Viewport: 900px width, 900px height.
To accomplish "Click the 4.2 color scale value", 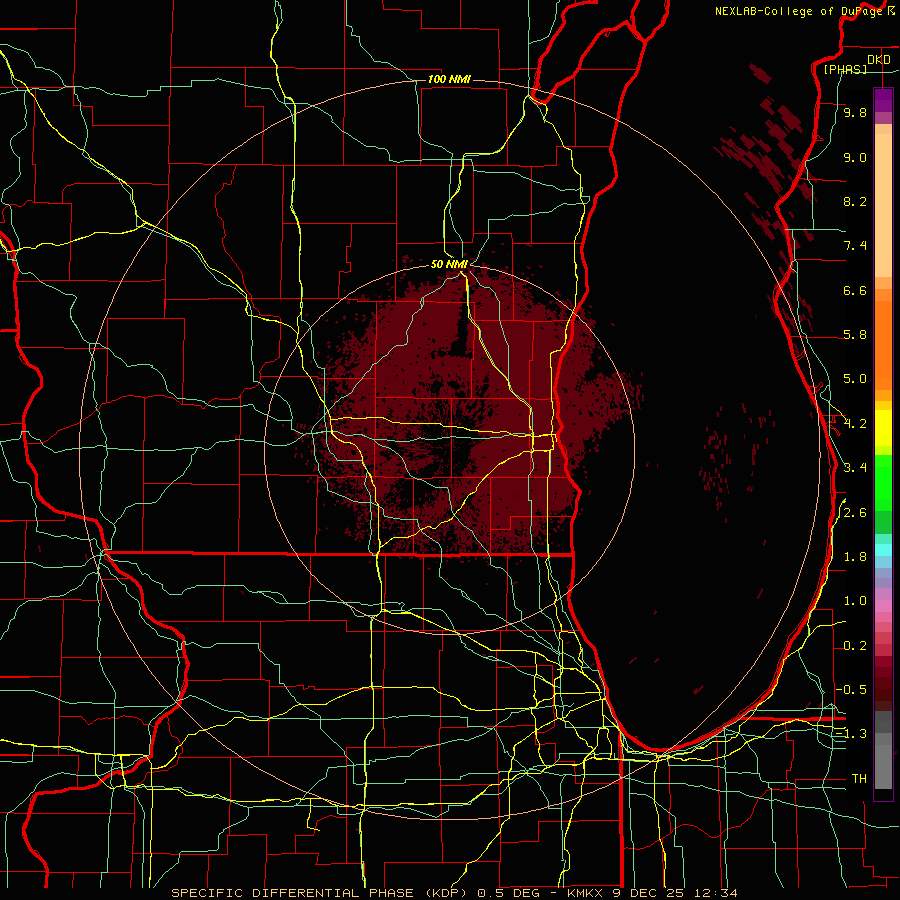I will click(x=855, y=424).
